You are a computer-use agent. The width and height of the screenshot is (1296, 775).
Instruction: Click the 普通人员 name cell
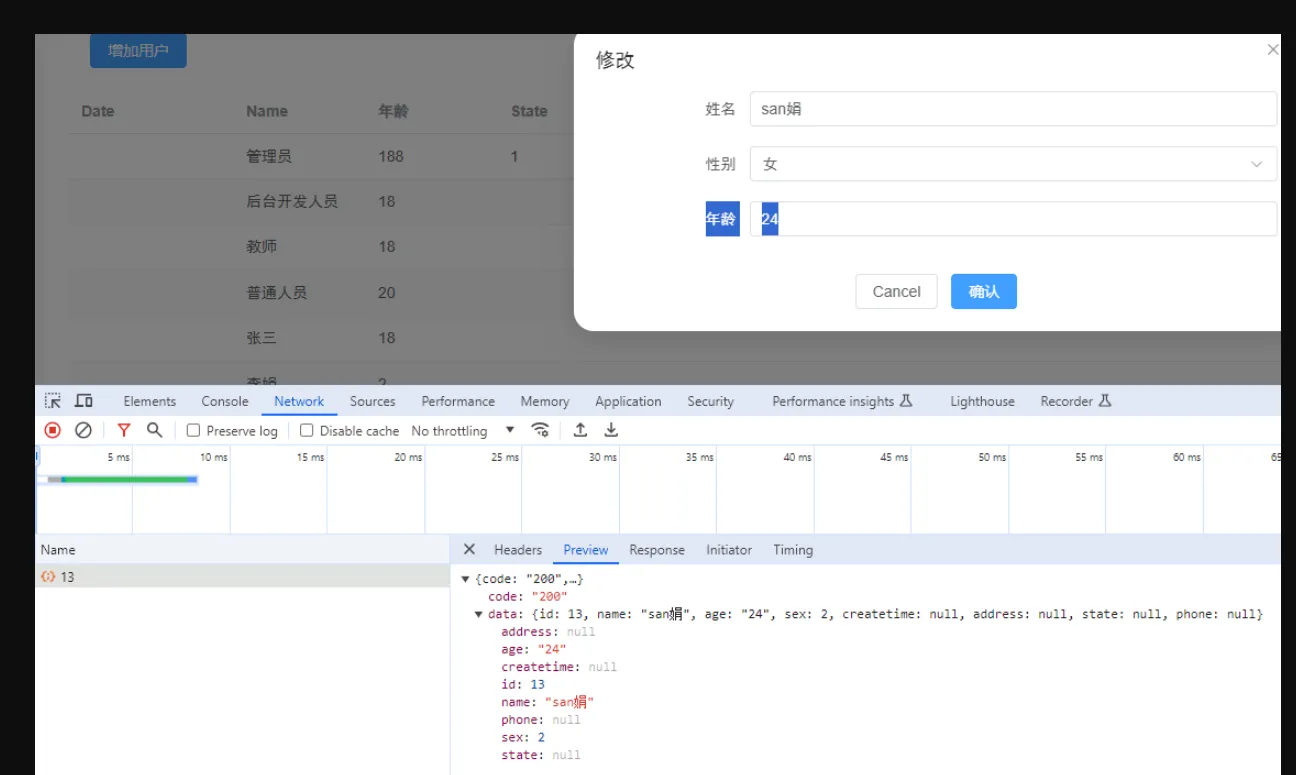277,292
